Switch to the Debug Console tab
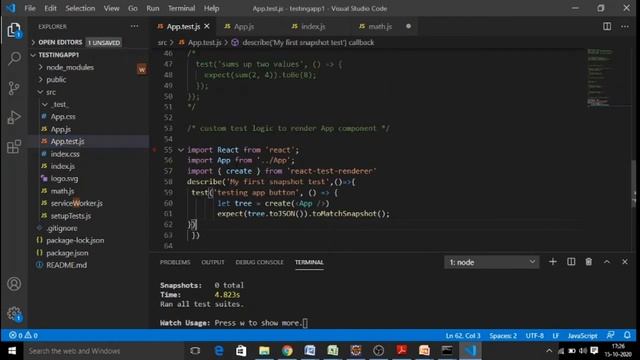The image size is (640, 360). pyautogui.click(x=259, y=262)
